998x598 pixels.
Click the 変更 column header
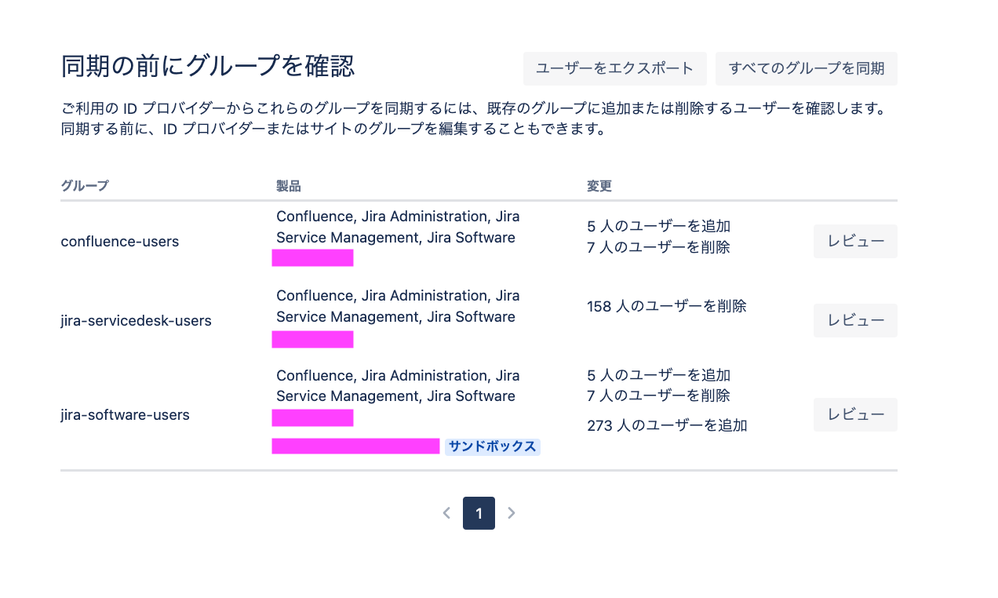click(x=599, y=186)
